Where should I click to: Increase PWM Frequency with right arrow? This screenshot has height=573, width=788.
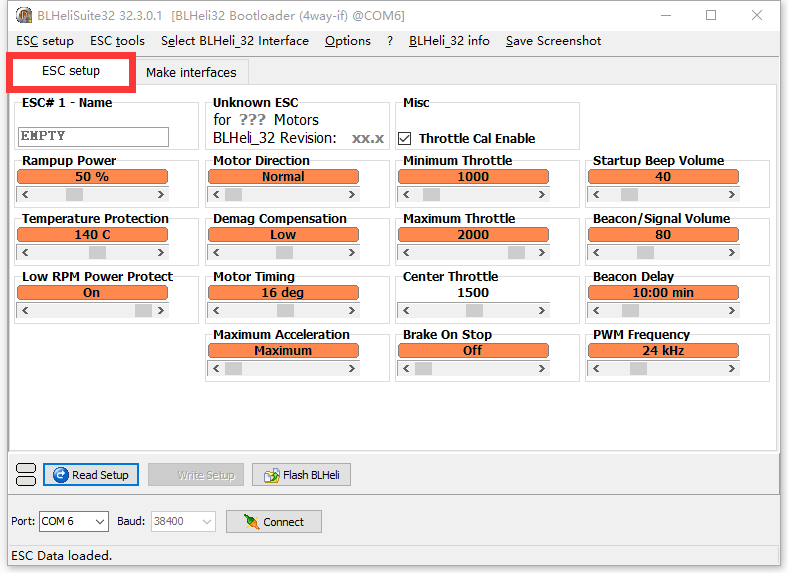[x=732, y=368]
